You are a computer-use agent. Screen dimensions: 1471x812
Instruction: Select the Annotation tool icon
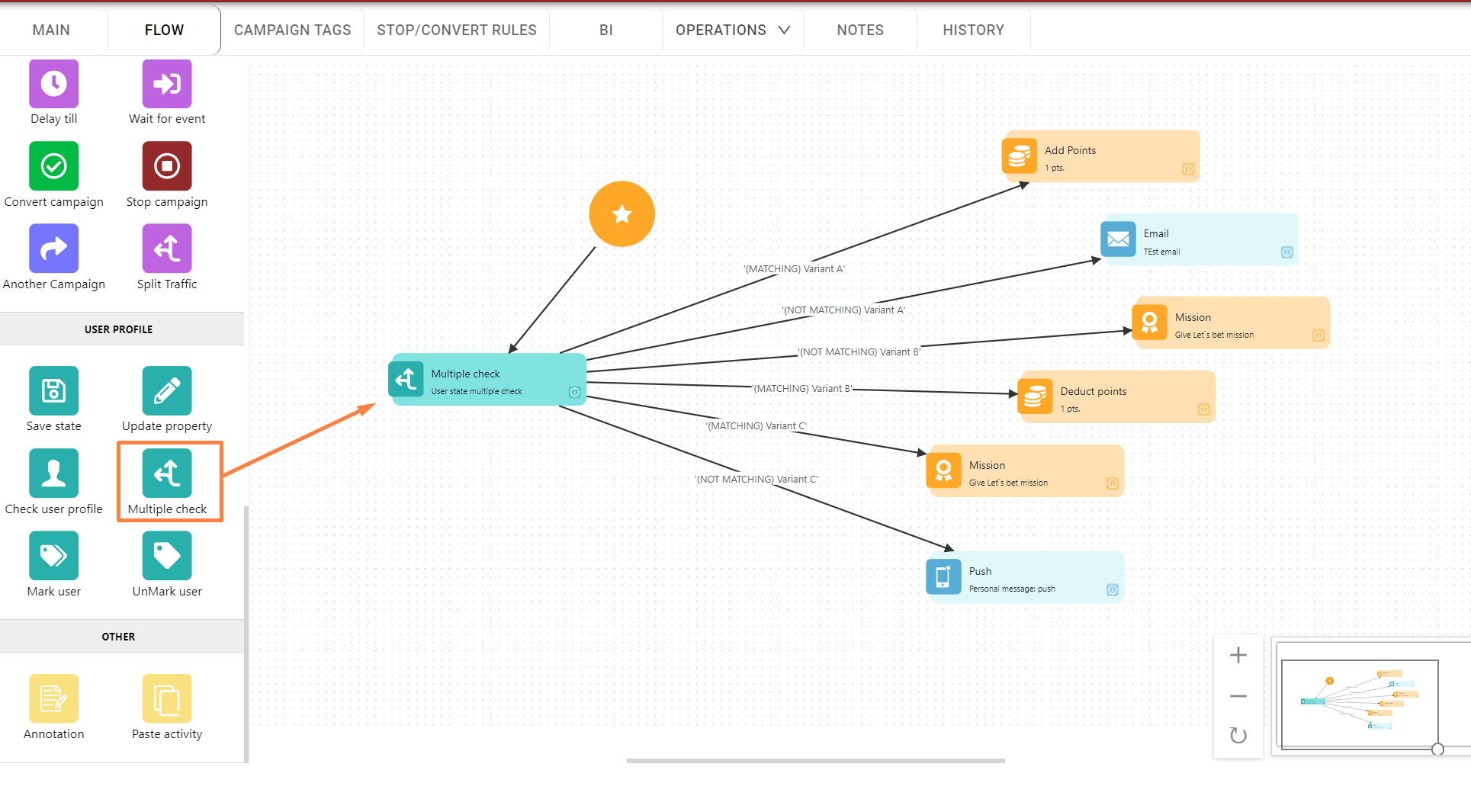tap(53, 698)
